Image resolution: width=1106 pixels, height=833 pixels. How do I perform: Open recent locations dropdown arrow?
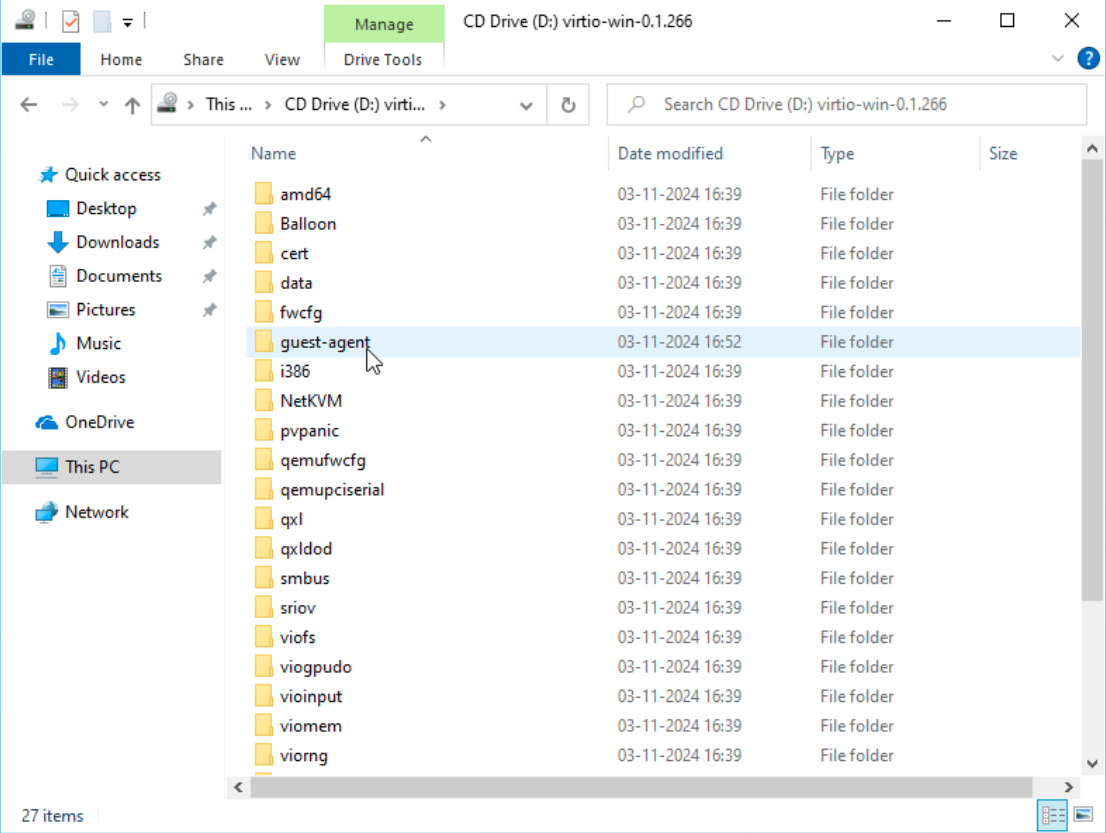tap(101, 105)
